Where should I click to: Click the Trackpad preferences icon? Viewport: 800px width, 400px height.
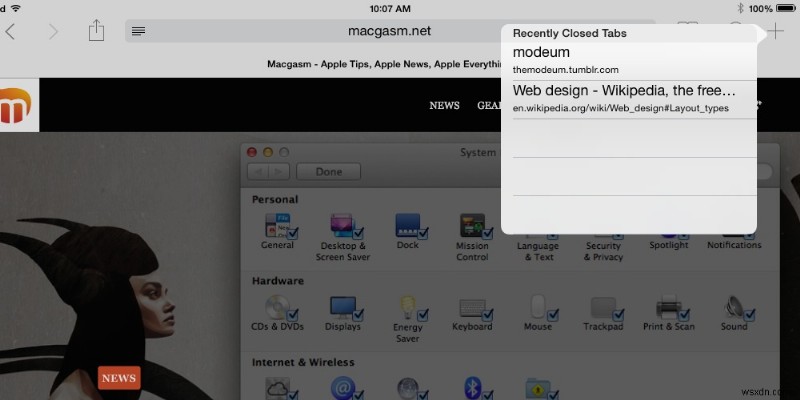coord(603,308)
